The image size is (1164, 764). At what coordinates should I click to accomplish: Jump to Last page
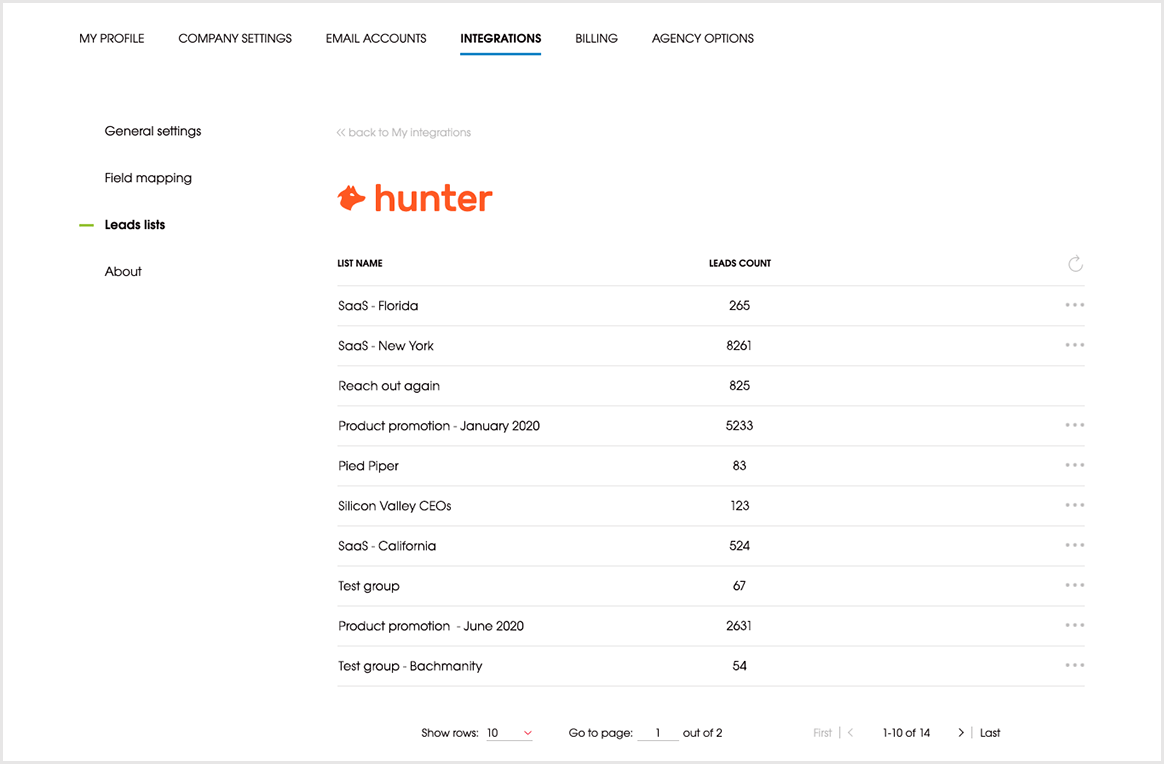click(990, 733)
